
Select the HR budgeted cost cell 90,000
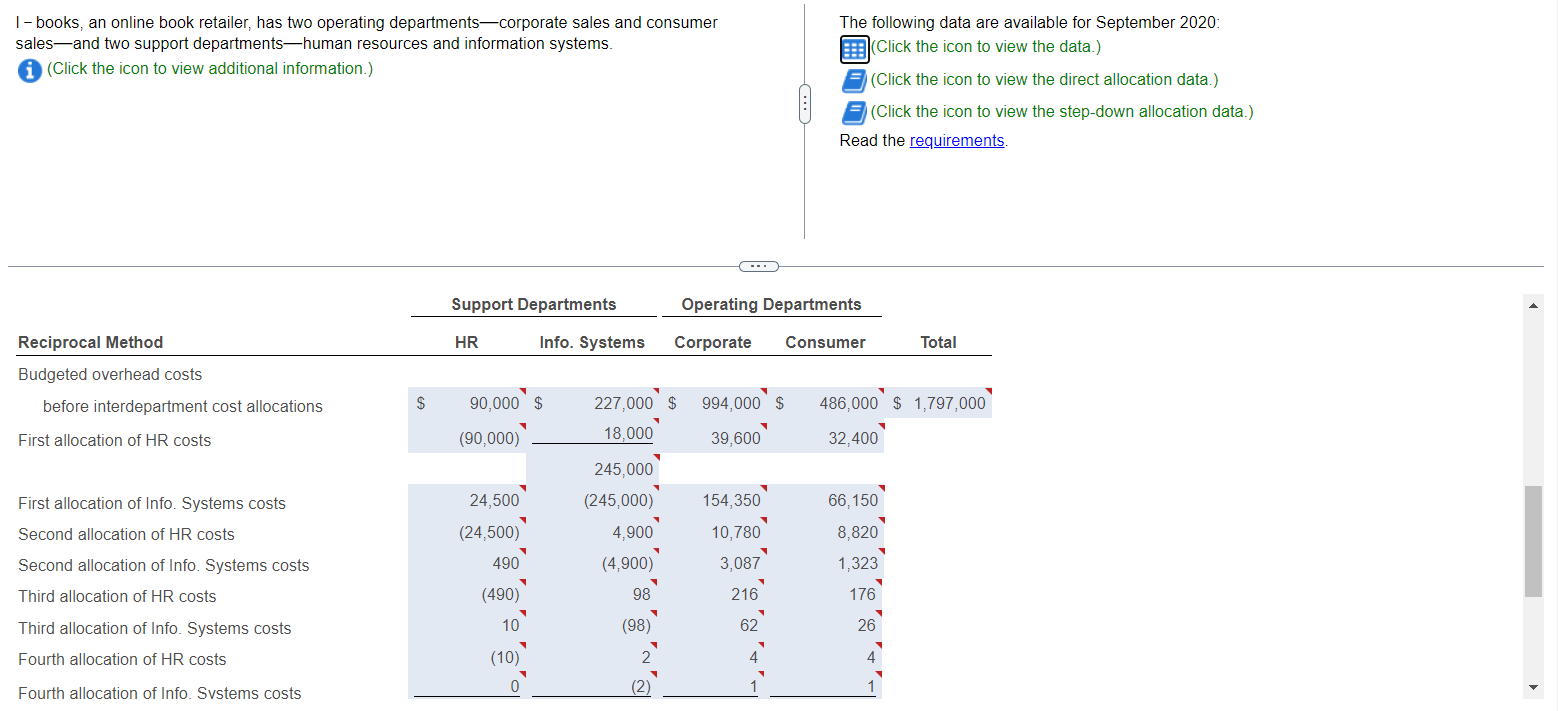tap(467, 403)
